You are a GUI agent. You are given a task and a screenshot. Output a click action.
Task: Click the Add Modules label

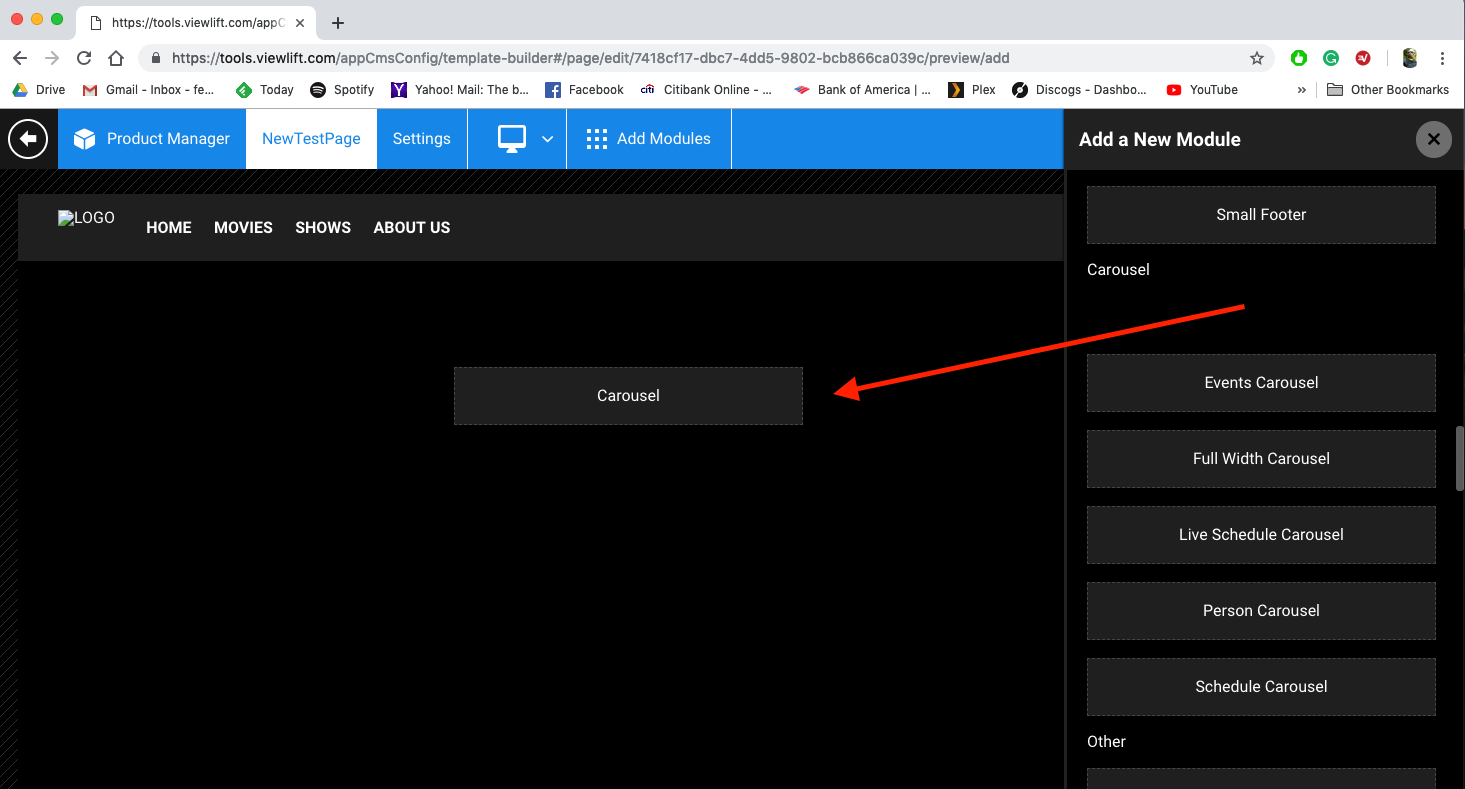click(664, 139)
